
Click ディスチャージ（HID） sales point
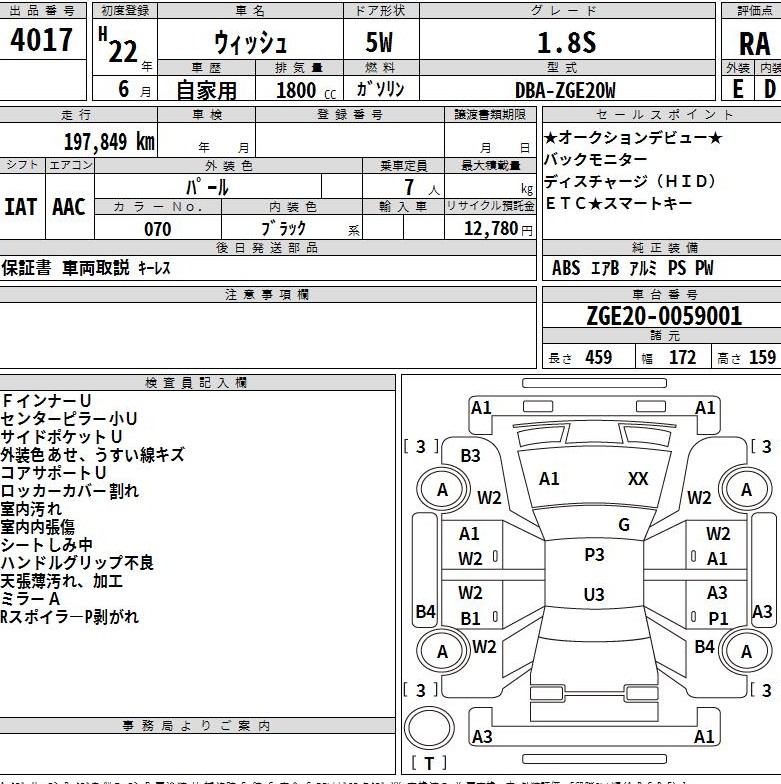click(x=630, y=181)
